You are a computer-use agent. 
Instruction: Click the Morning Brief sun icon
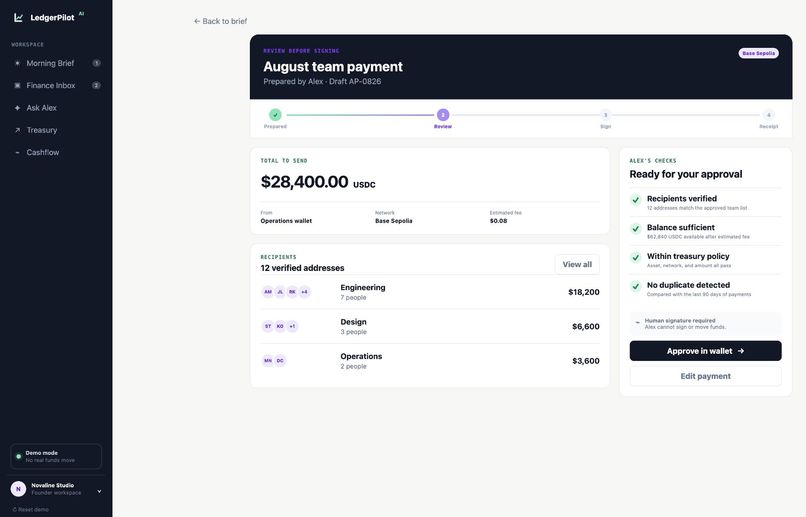(x=17, y=63)
